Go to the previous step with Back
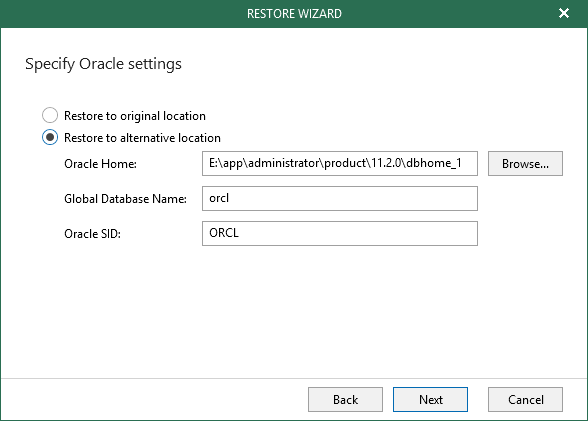 345,400
